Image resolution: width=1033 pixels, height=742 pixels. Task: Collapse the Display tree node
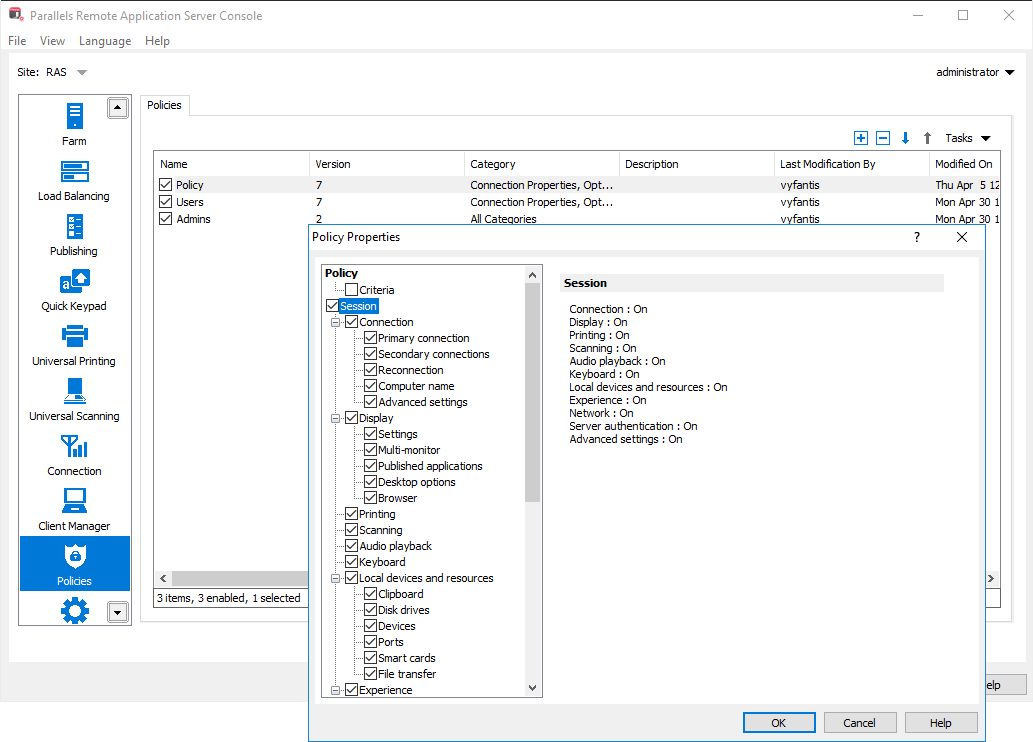click(335, 418)
